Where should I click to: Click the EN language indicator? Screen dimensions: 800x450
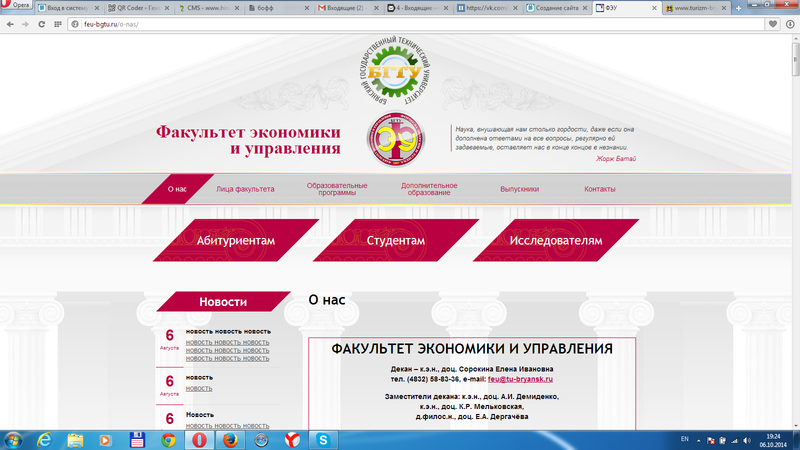[684, 439]
